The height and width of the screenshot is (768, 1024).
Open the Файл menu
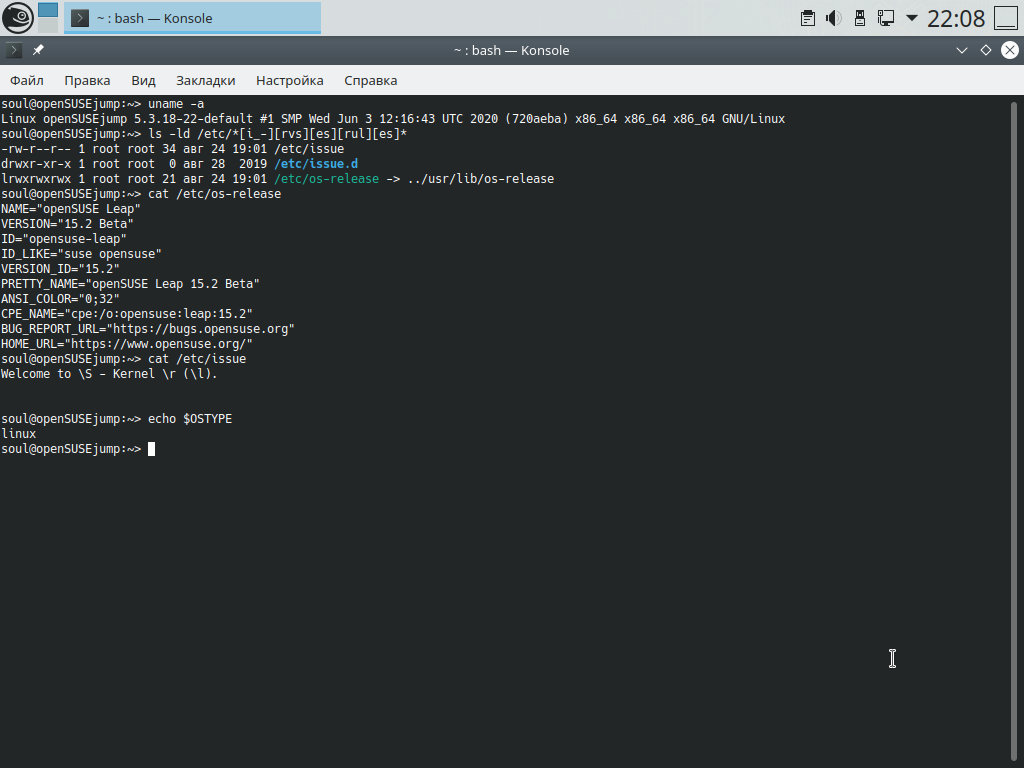[x=27, y=80]
